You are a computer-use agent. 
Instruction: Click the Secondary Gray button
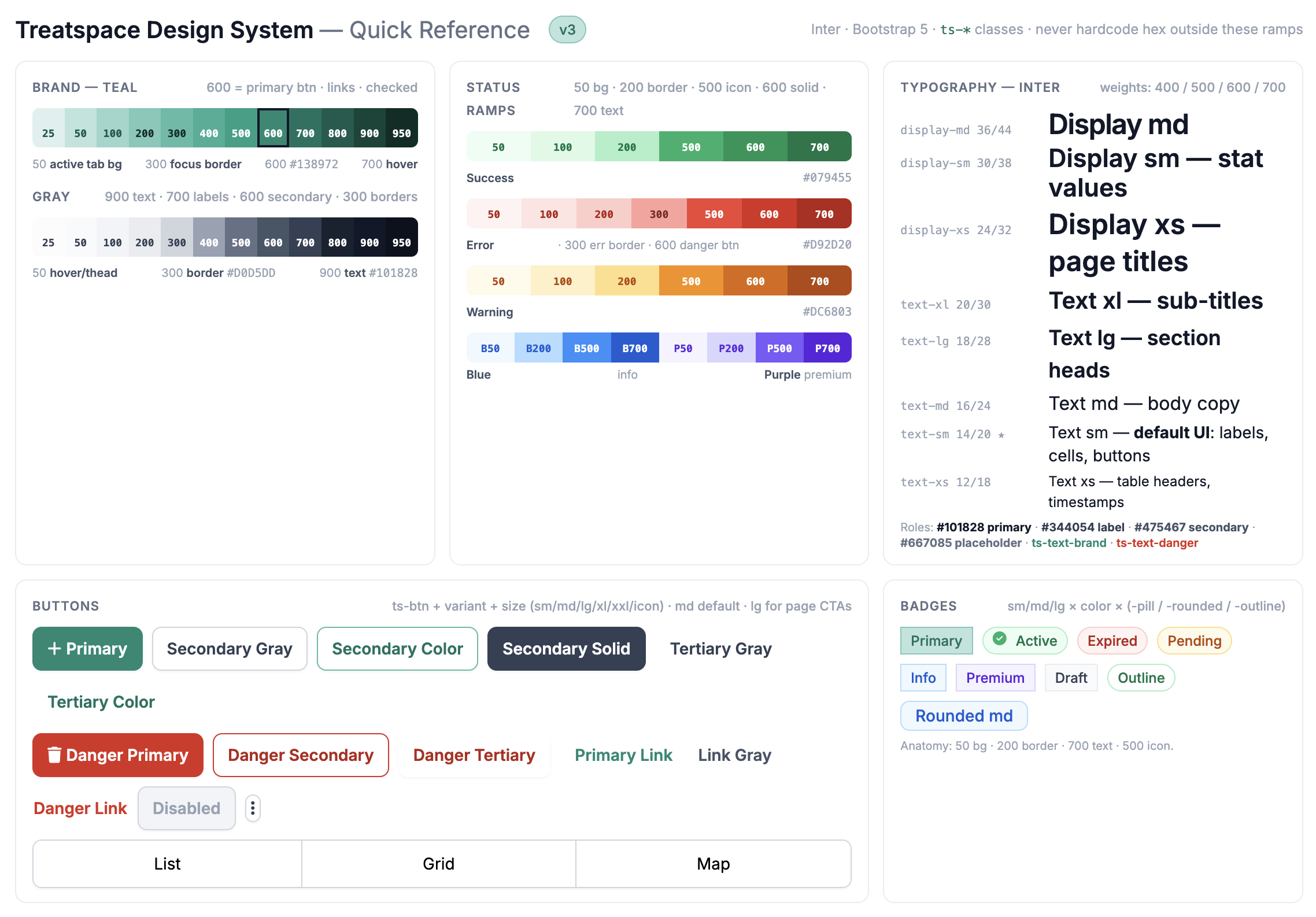point(230,649)
